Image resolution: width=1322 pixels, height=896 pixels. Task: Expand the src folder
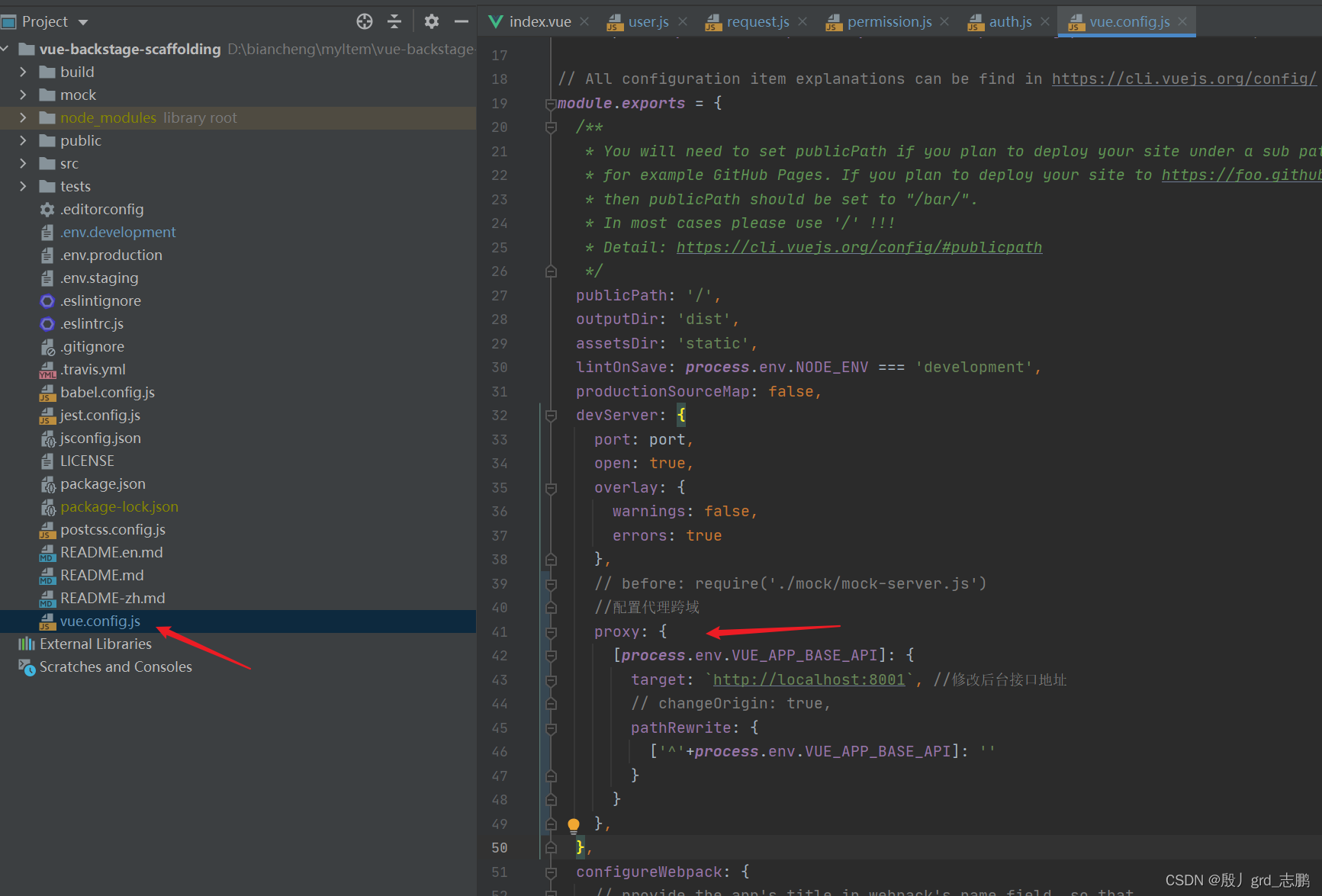coord(23,163)
